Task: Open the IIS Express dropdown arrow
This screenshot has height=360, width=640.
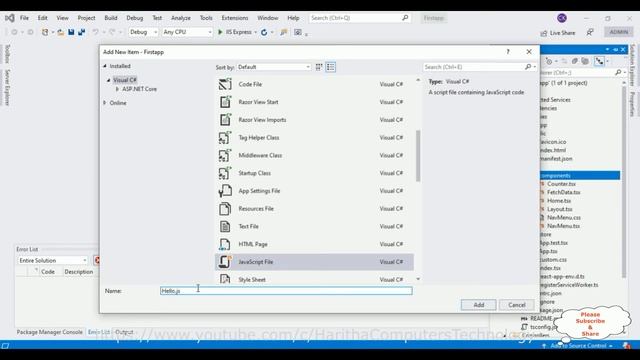Action: (x=256, y=32)
